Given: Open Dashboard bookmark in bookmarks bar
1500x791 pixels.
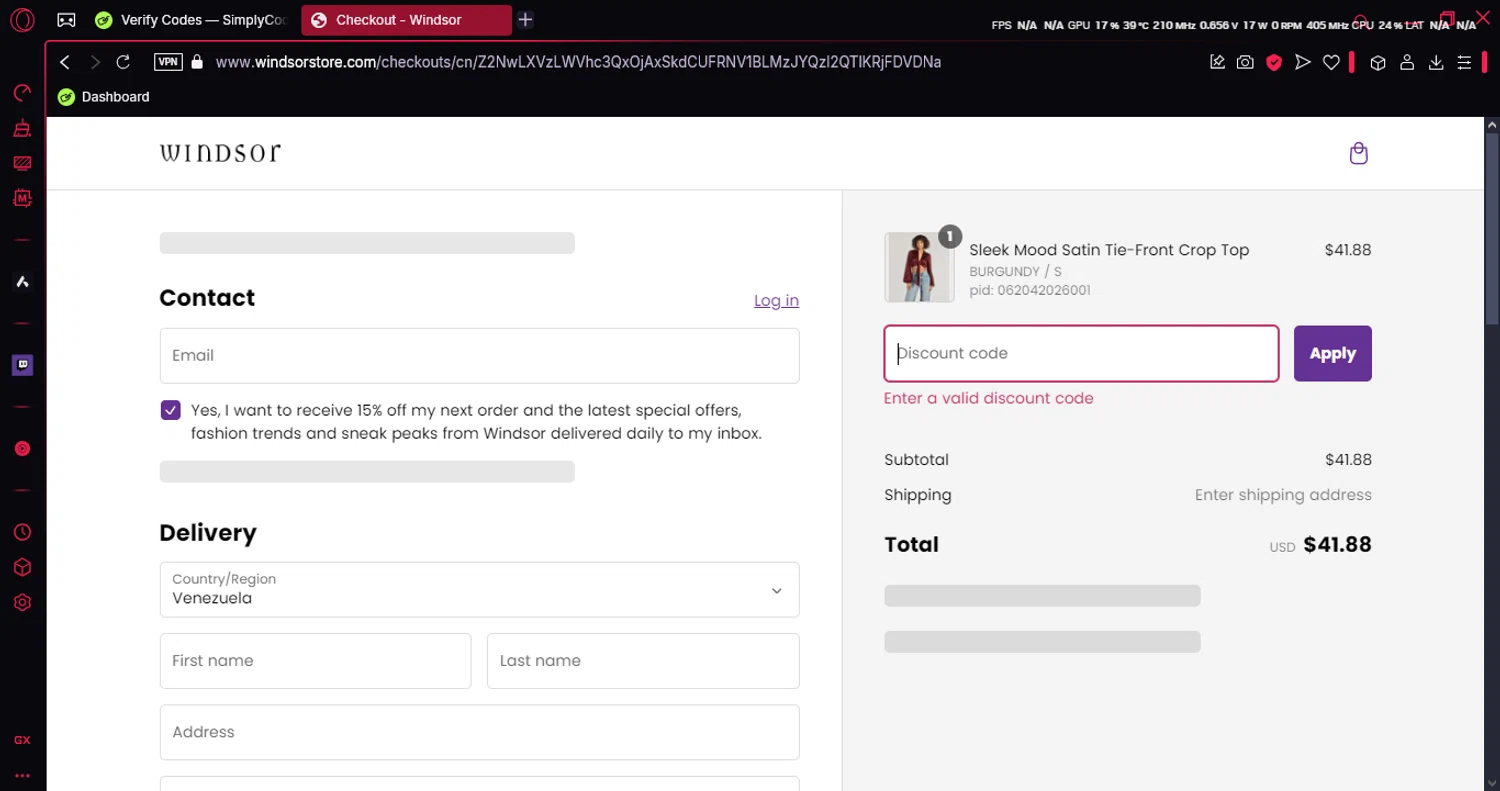Looking at the screenshot, I should (104, 97).
